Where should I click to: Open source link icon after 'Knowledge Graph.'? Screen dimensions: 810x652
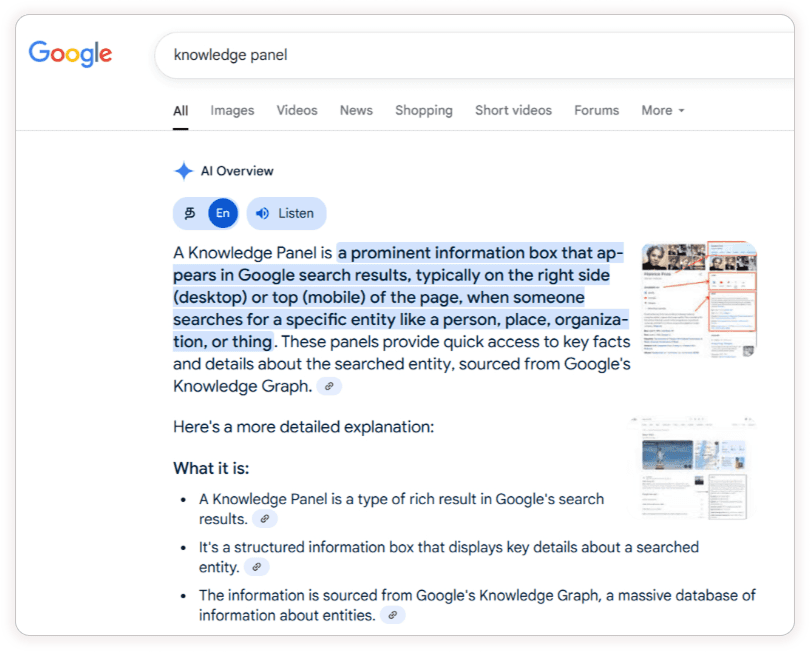(329, 386)
